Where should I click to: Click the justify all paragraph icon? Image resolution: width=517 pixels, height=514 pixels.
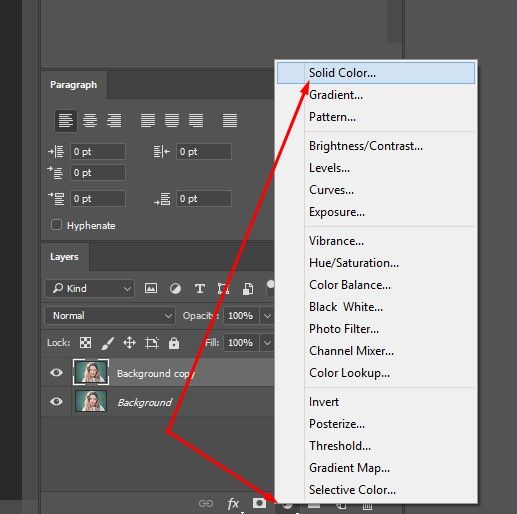coord(230,121)
